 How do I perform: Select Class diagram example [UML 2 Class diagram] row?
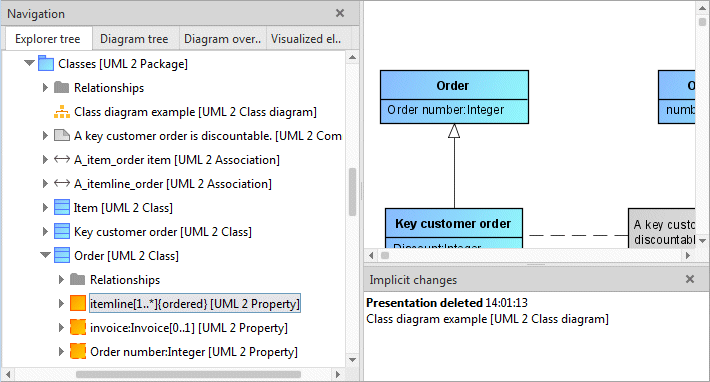point(195,112)
